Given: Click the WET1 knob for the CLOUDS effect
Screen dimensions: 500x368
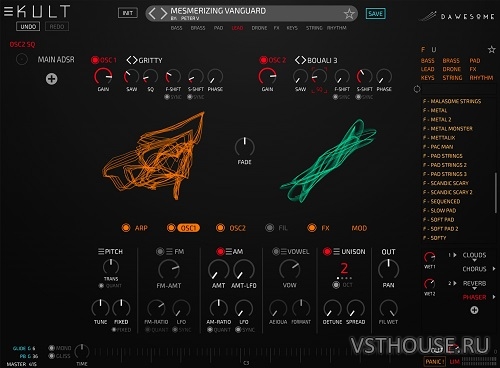Looking at the screenshot, I should [x=429, y=257].
